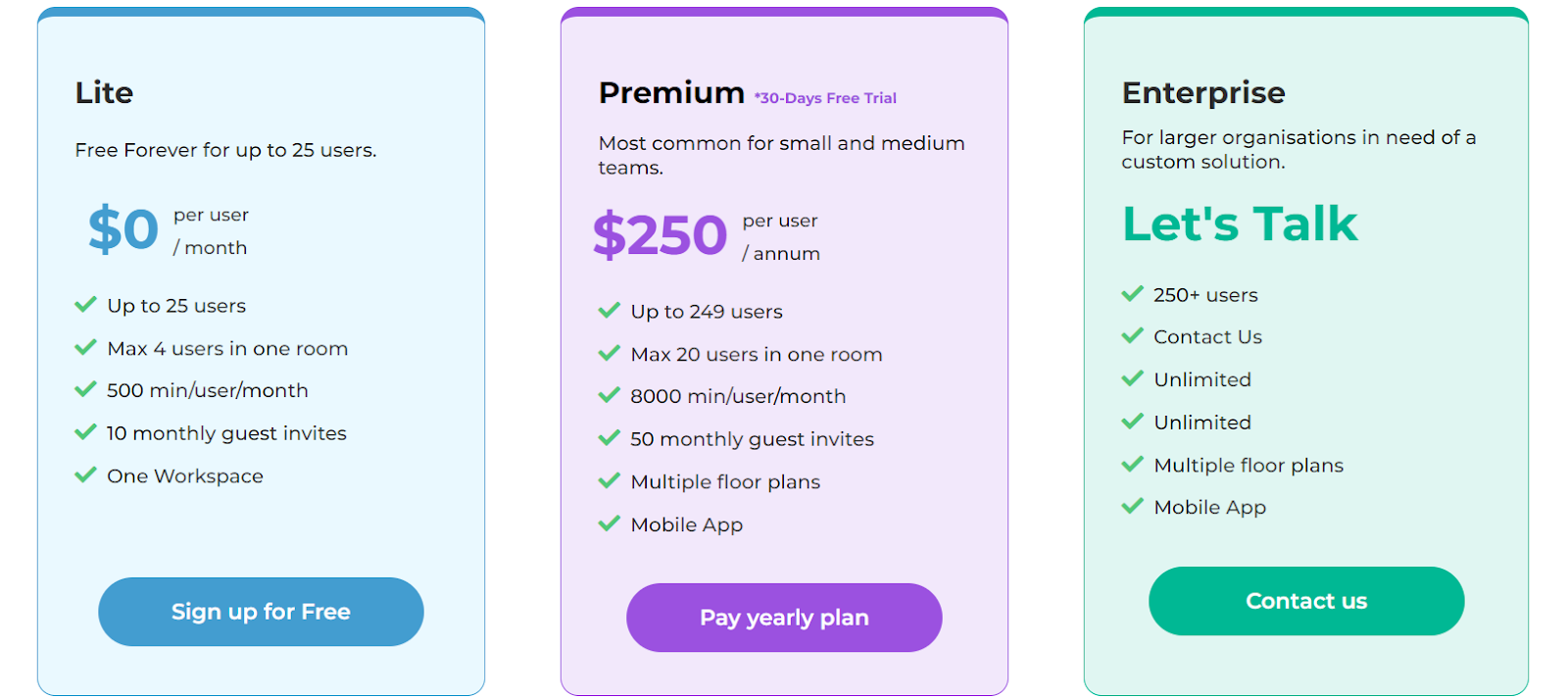This screenshot has width=1568, height=698.
Task: Click the Let's Talk headline
Action: (1240, 224)
